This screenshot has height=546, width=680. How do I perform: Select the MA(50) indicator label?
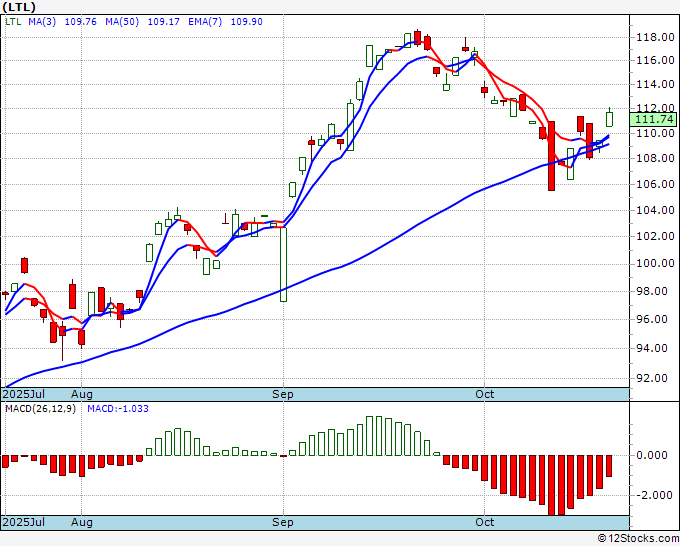coord(122,22)
